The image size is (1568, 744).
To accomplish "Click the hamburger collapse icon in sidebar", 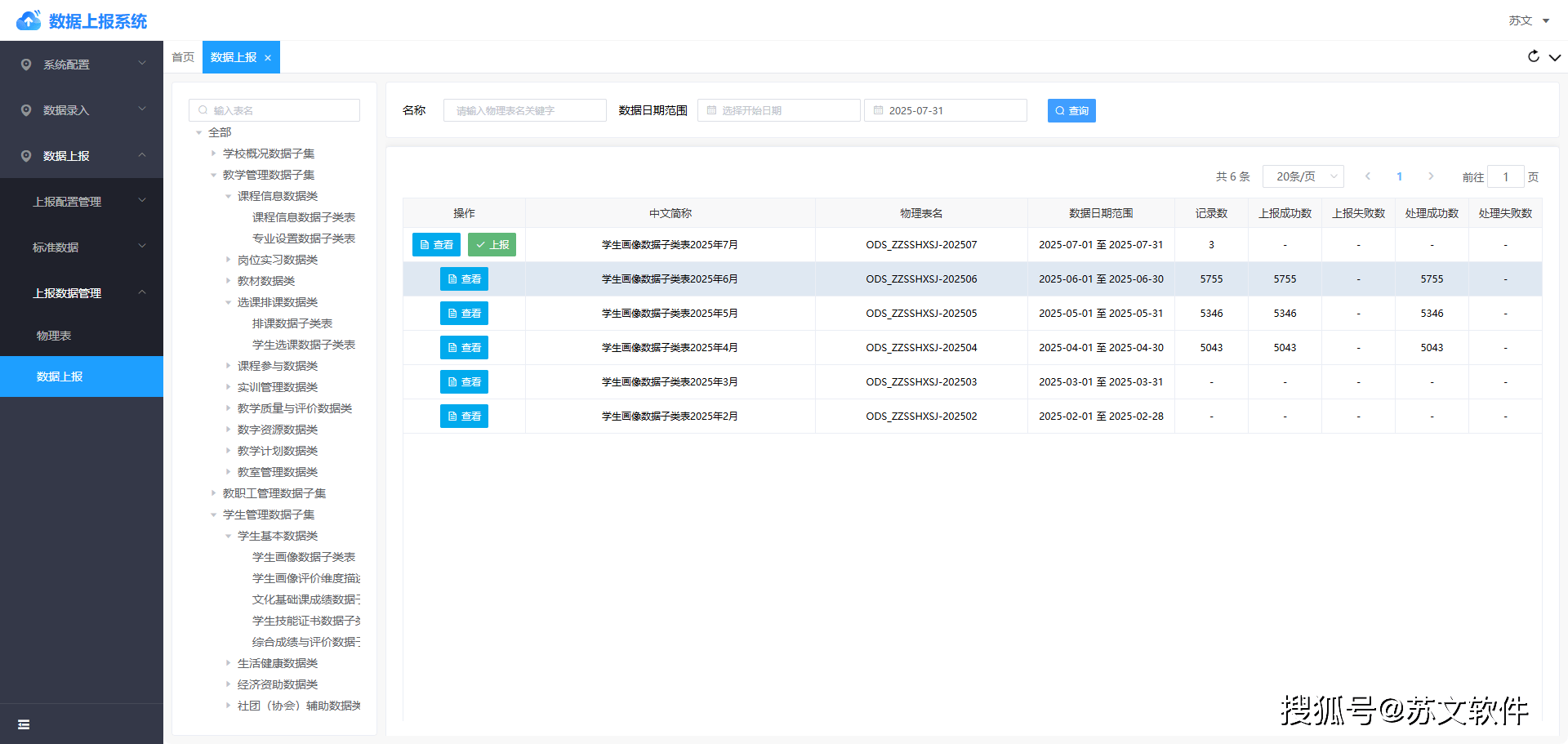I will point(24,724).
